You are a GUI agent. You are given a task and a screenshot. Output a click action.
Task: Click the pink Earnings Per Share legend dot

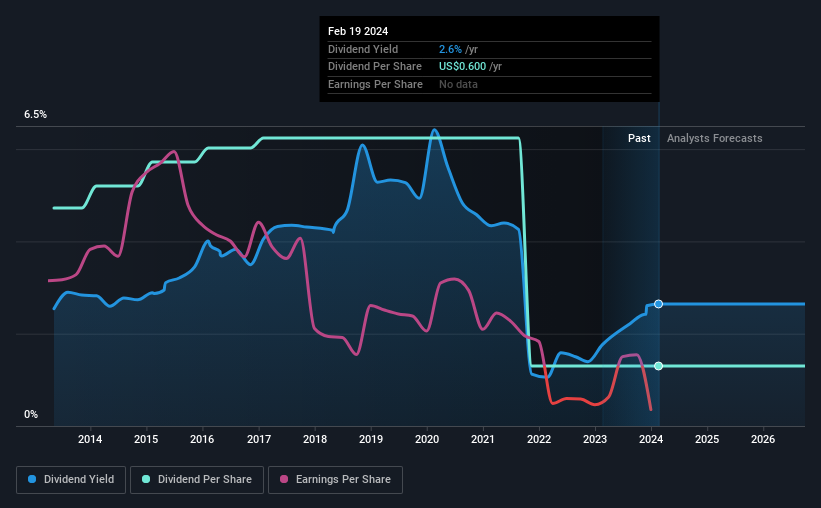click(284, 479)
